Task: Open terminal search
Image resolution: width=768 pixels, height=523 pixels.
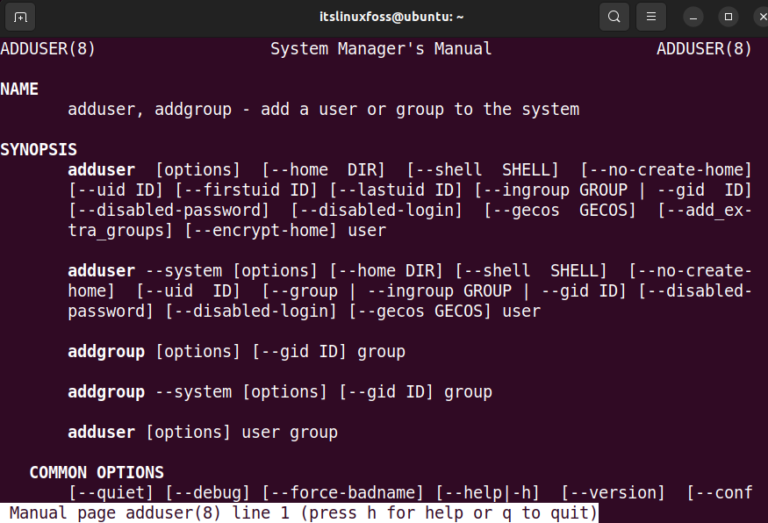Action: (x=614, y=17)
